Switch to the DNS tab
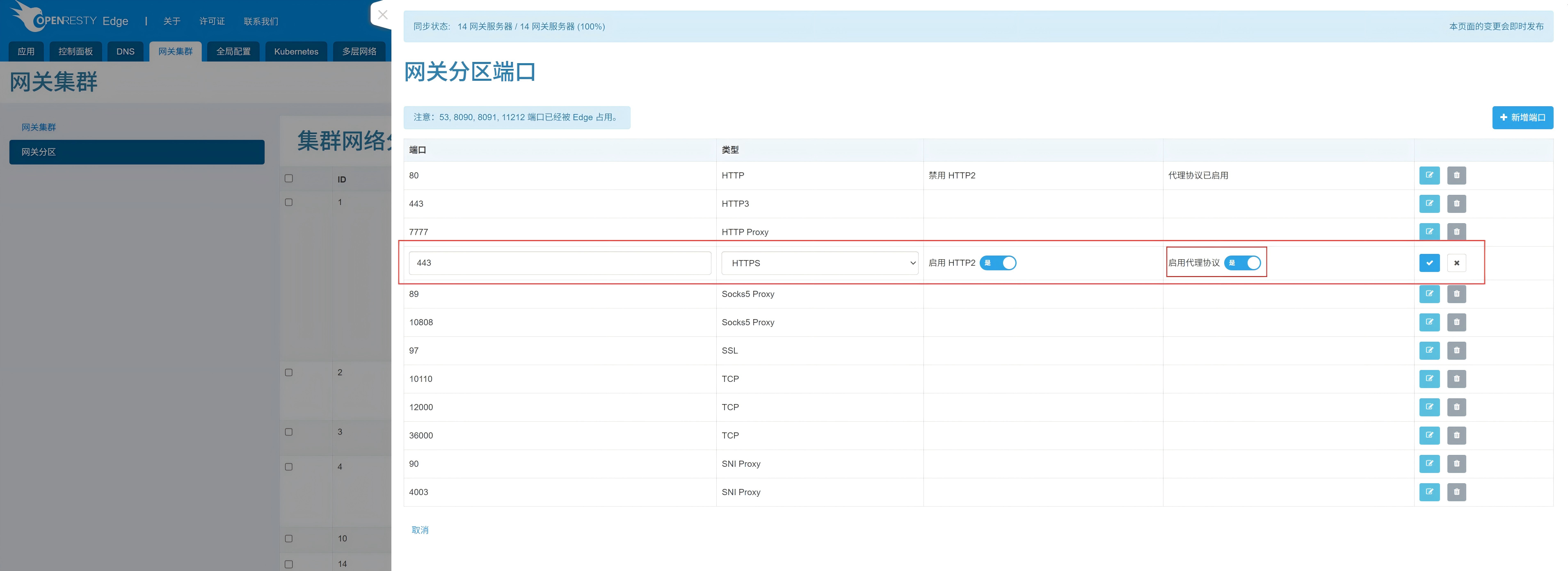 [126, 52]
